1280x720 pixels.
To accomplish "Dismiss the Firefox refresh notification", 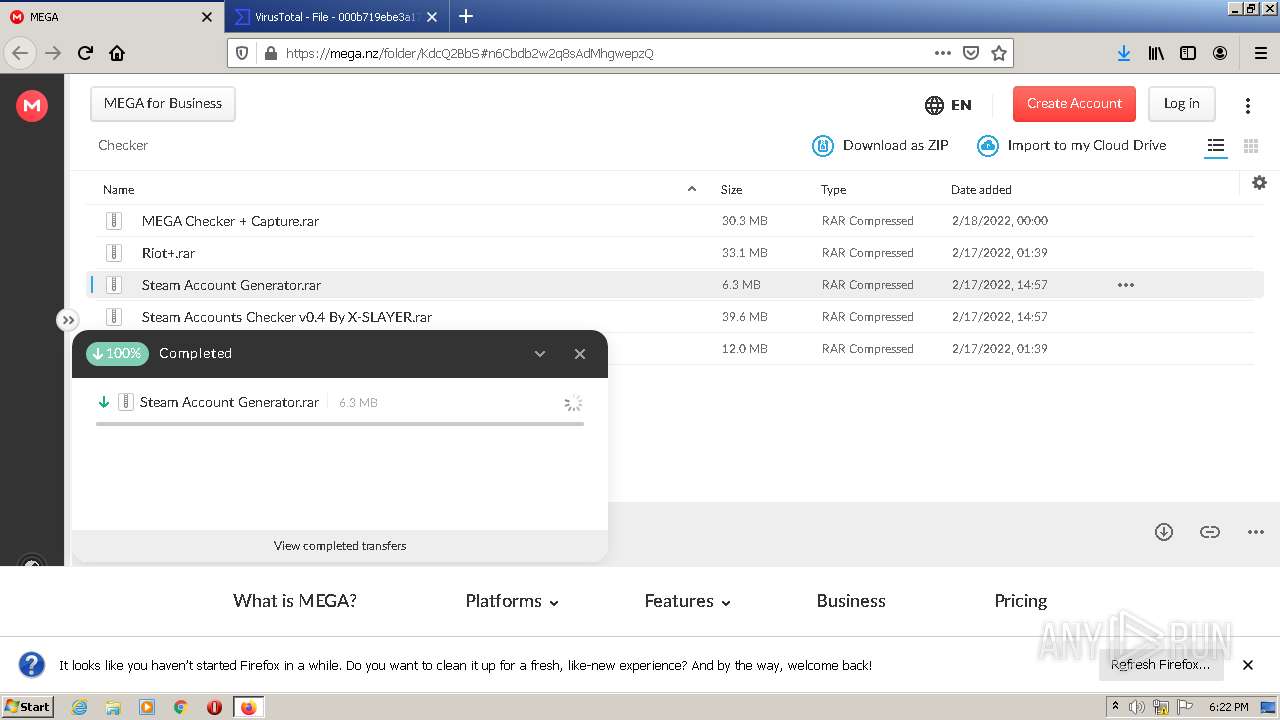I will (1248, 665).
